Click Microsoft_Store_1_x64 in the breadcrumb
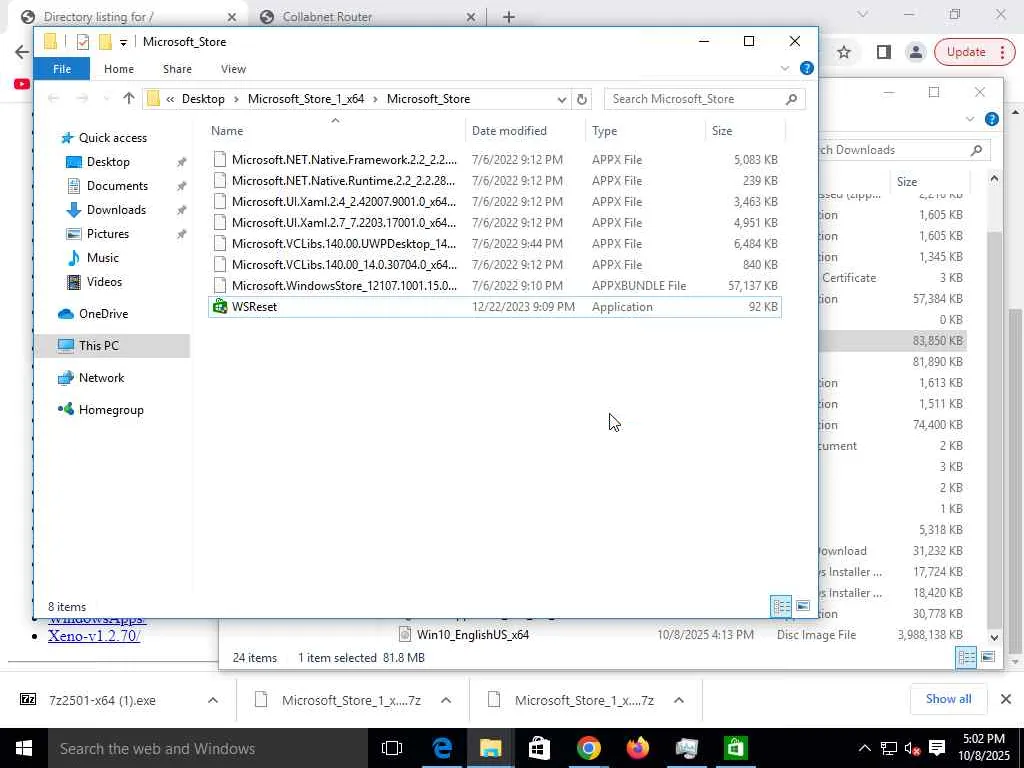The height and width of the screenshot is (768, 1024). click(306, 99)
